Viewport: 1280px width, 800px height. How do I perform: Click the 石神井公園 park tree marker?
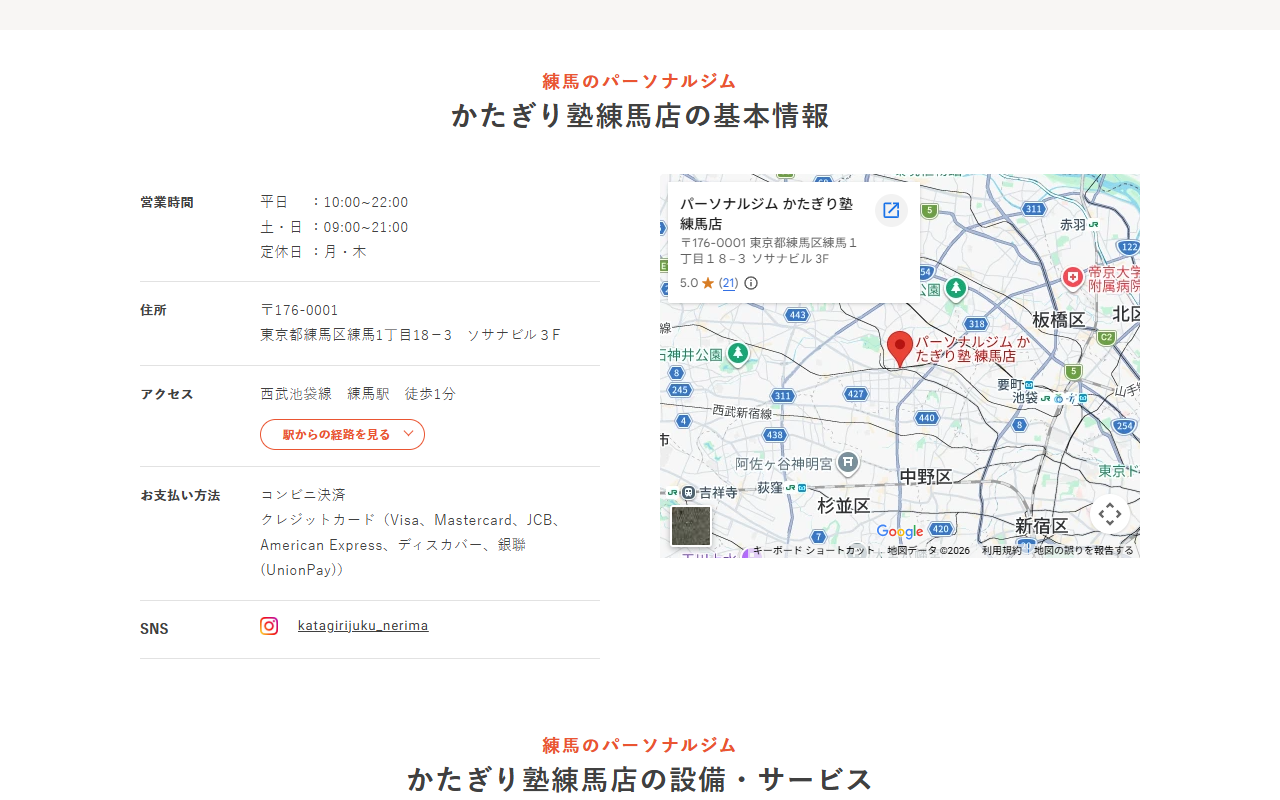pos(738,353)
